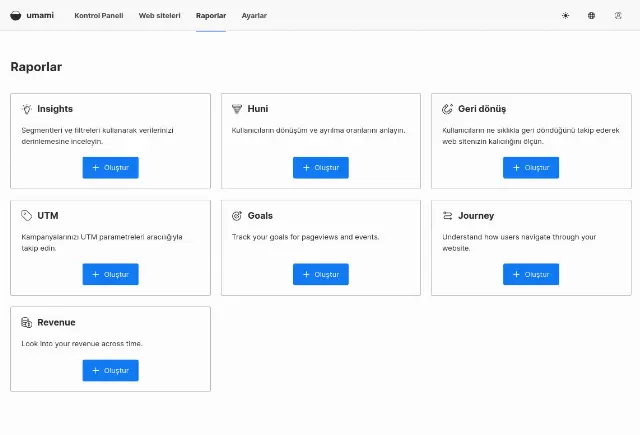Click the Revenue card title
The height and width of the screenshot is (435, 640).
[x=56, y=322]
